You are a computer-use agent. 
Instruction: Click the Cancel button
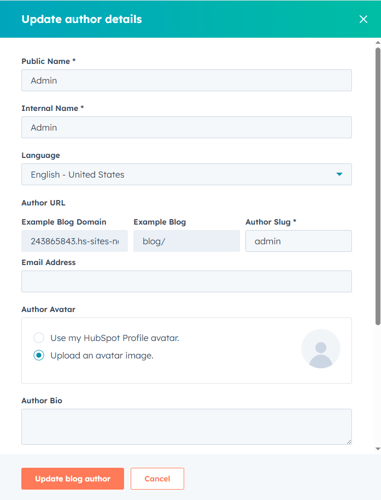click(x=157, y=479)
